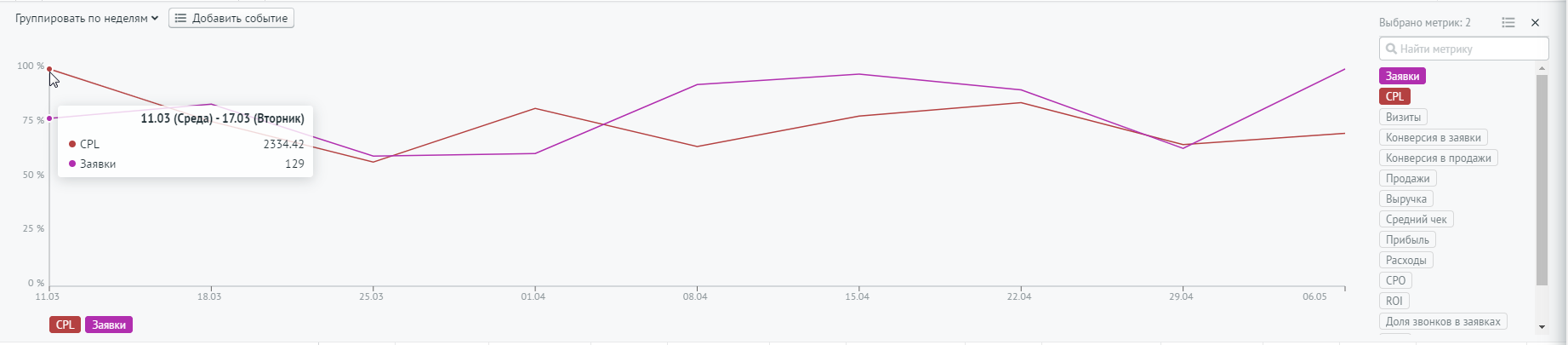Deselect the CPL metric tag in the panel
This screenshot has height=345, width=1568.
[1394, 96]
